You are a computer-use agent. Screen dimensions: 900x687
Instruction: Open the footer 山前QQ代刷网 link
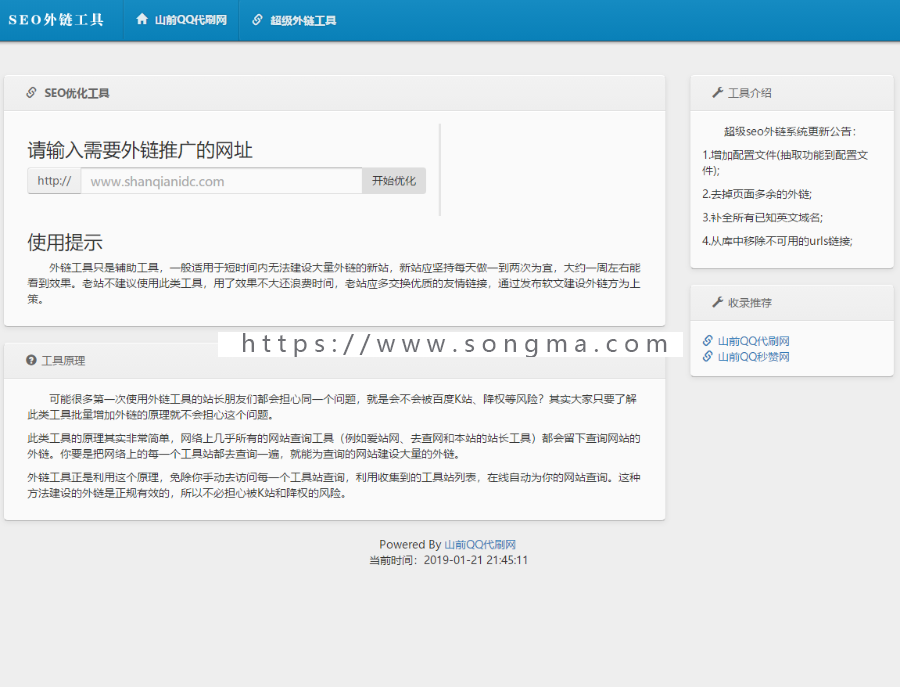[x=480, y=545]
